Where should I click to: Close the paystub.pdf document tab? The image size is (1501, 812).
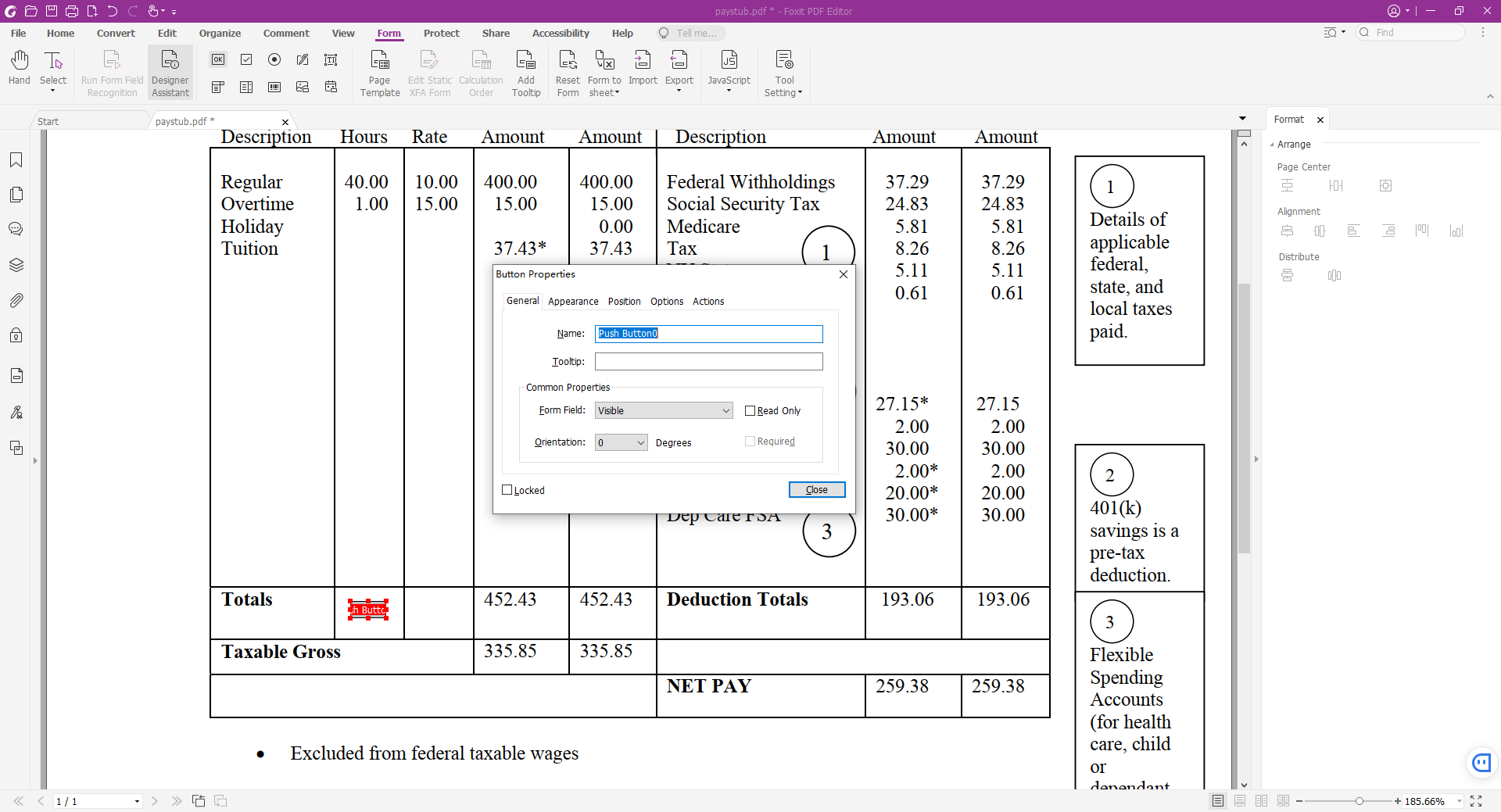click(x=285, y=122)
